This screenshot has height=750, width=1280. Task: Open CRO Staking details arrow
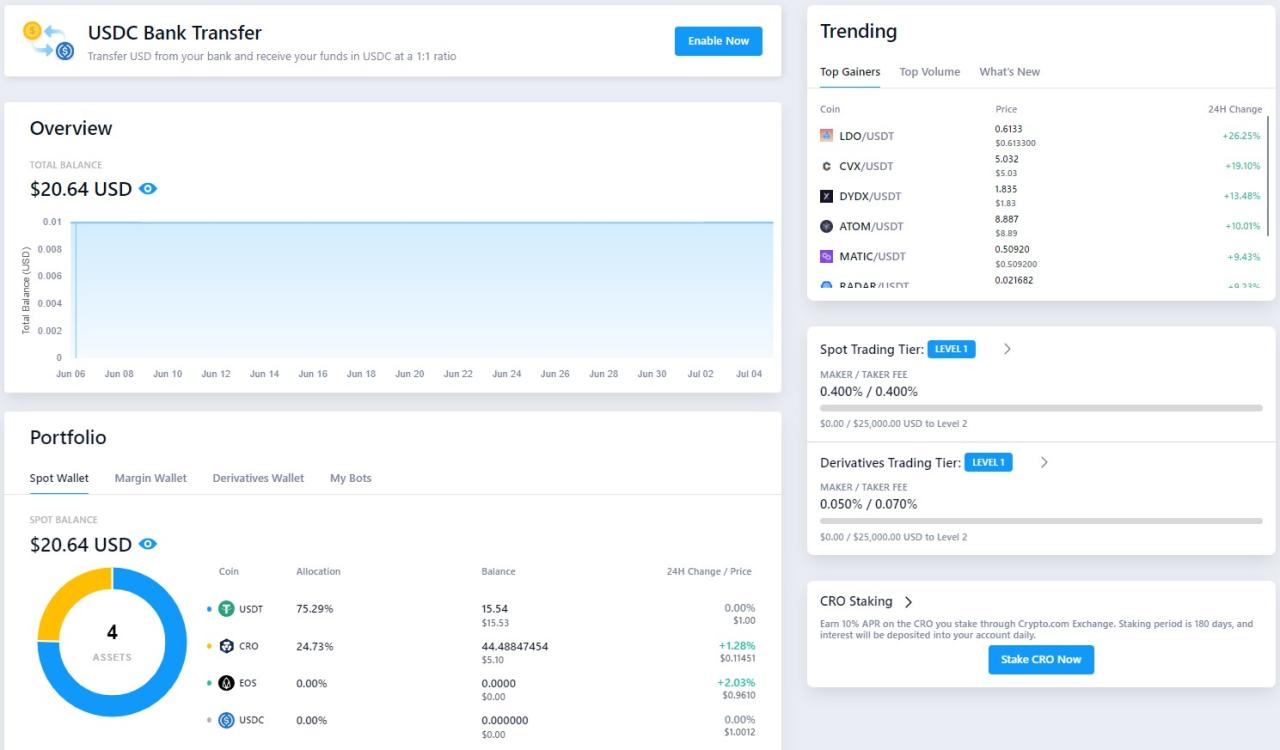pyautogui.click(x=908, y=602)
